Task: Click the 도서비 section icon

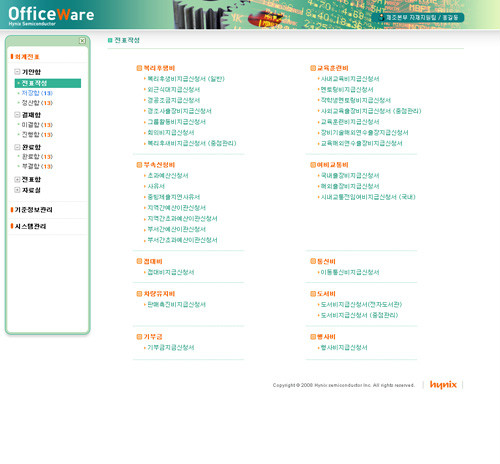Action: 313,294
